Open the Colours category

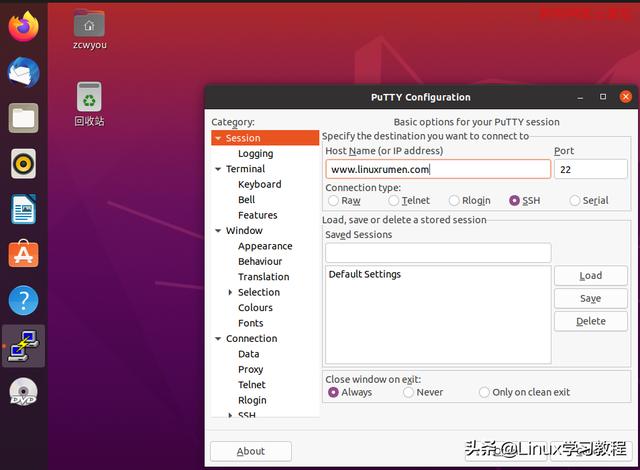pyautogui.click(x=255, y=308)
